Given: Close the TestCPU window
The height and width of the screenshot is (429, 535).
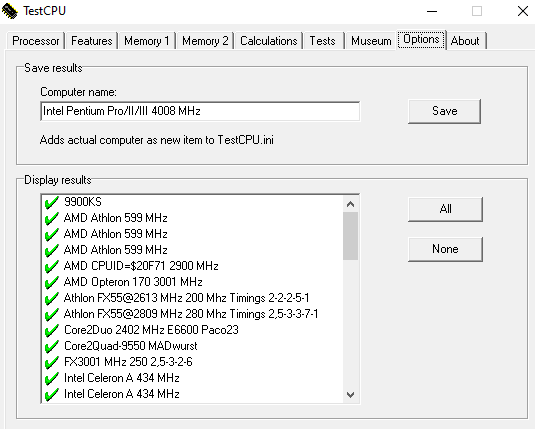Looking at the screenshot, I should (523, 11).
